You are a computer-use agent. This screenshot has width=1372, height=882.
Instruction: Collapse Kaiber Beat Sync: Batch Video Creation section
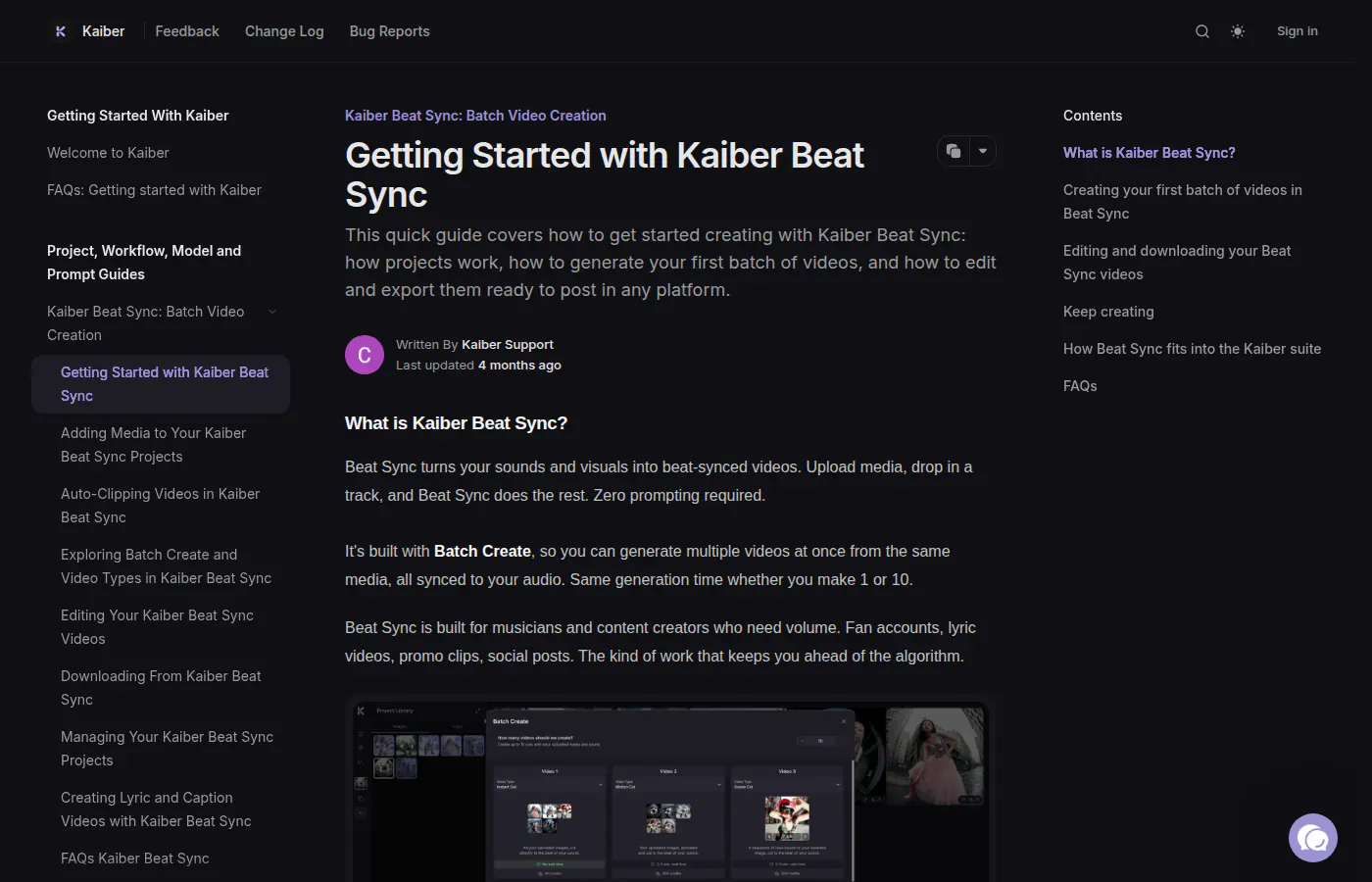tap(272, 312)
